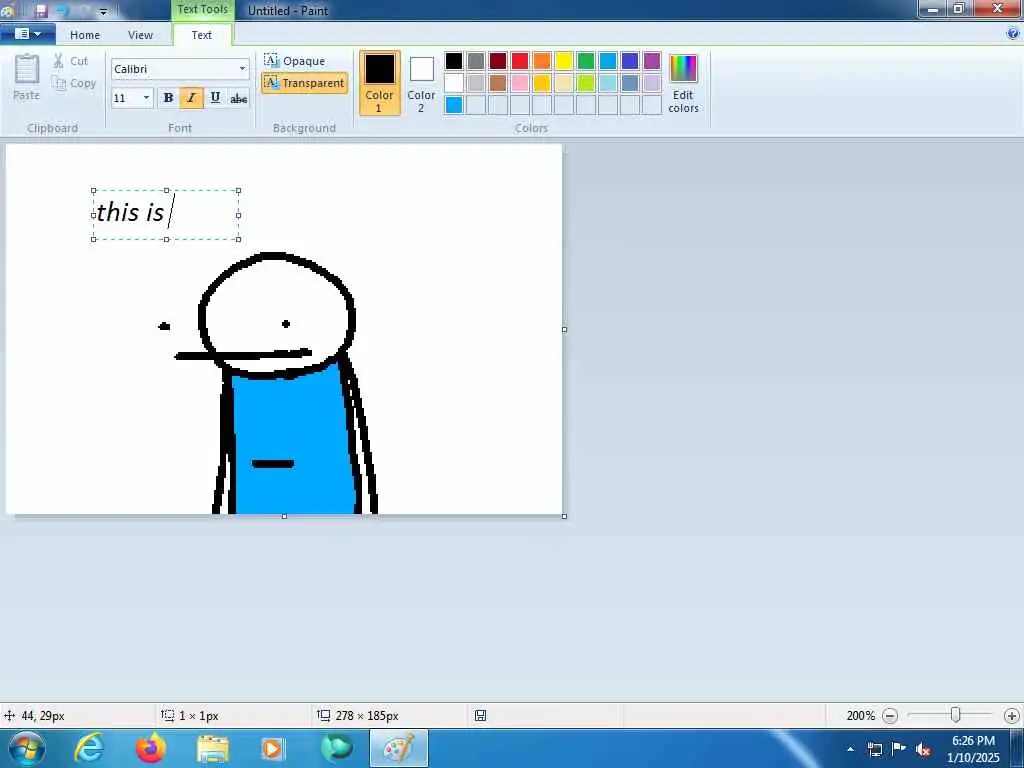Image resolution: width=1024 pixels, height=768 pixels.
Task: Click the Copy button
Action: tap(74, 83)
